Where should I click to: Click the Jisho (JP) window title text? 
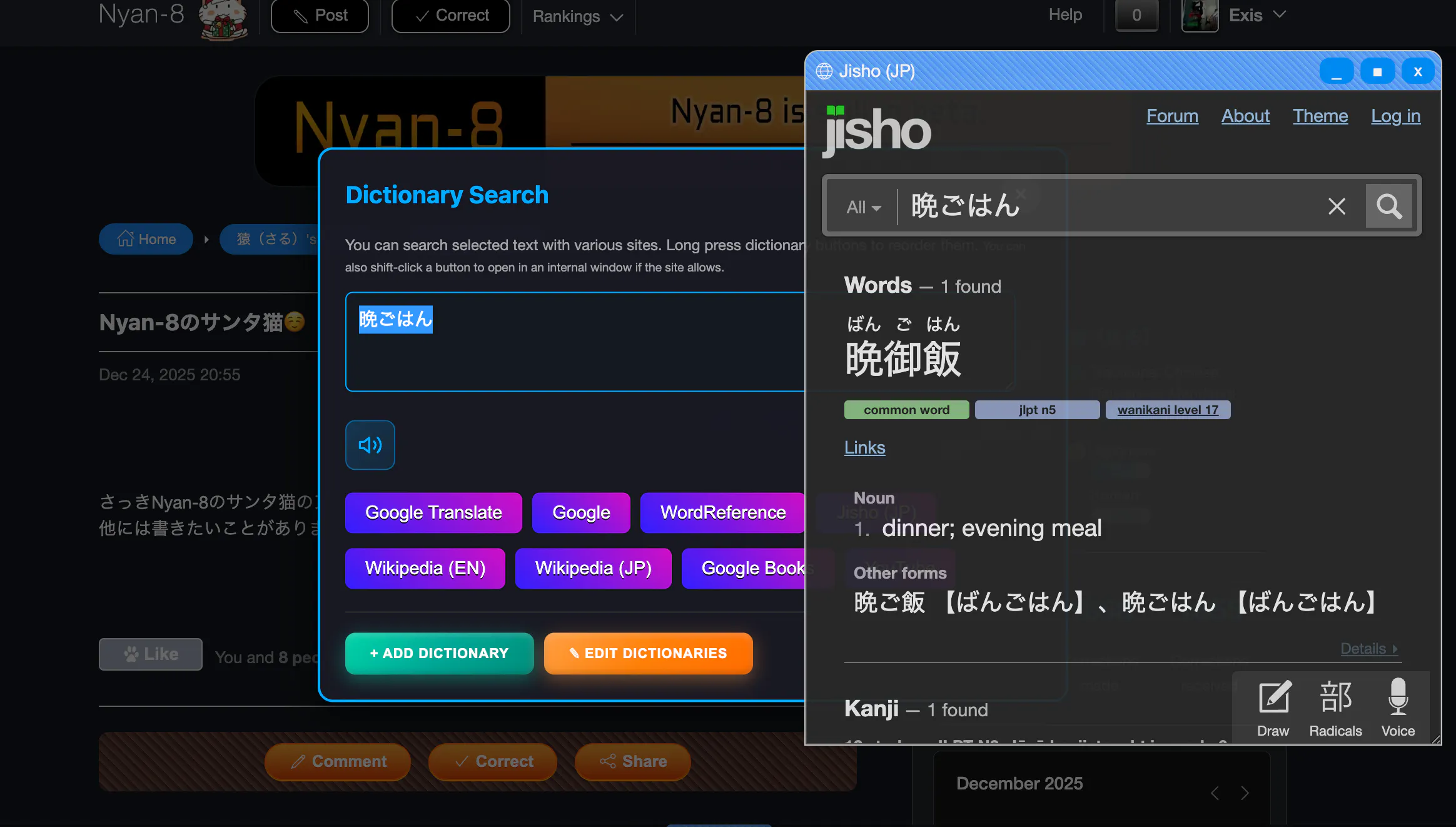(877, 71)
